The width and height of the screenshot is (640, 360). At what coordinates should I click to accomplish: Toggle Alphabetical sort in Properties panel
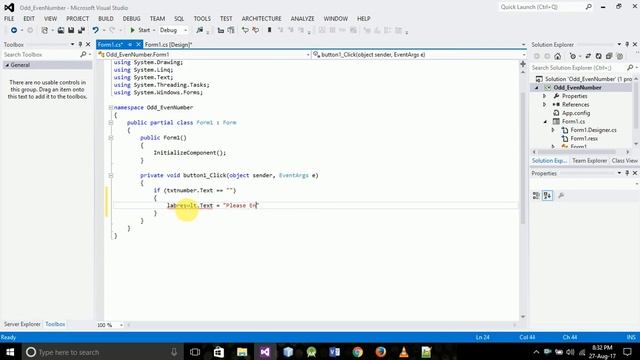point(547,196)
